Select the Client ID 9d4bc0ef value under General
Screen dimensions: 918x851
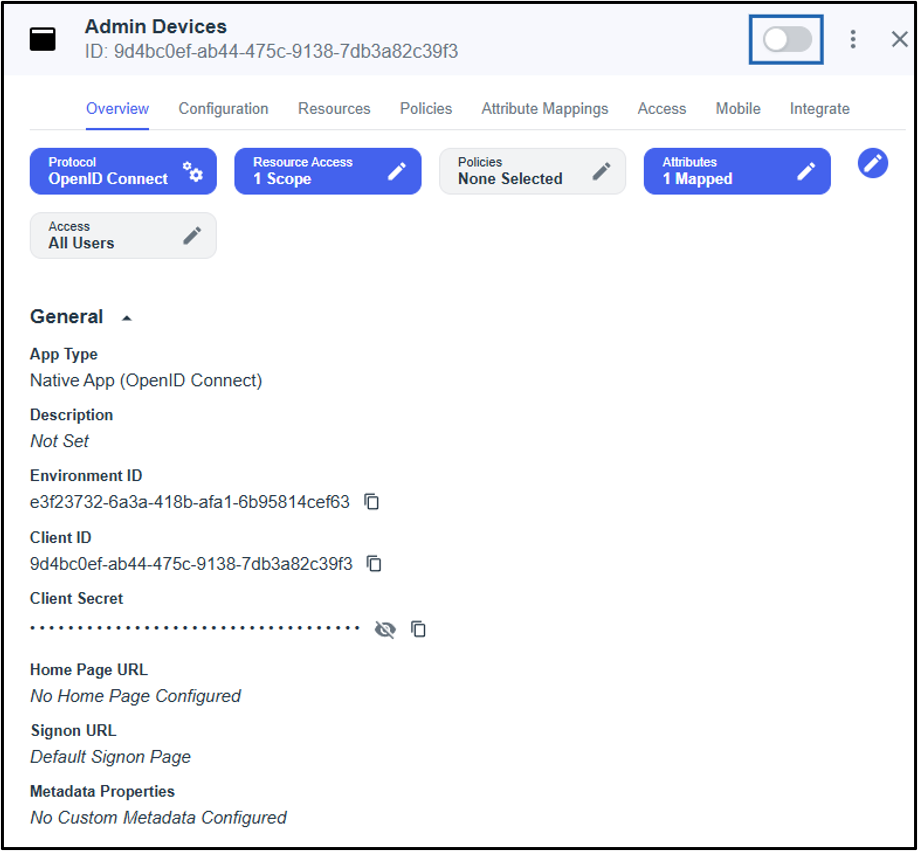[x=191, y=564]
